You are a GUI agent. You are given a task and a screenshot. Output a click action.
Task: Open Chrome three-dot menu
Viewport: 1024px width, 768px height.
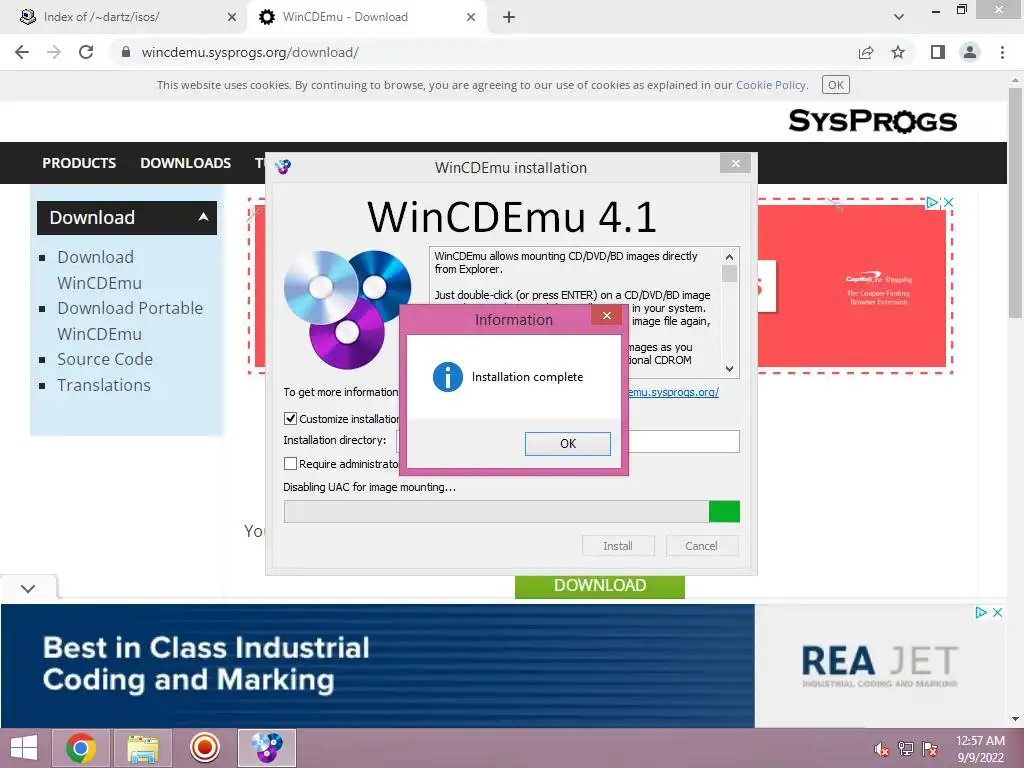pos(1002,52)
